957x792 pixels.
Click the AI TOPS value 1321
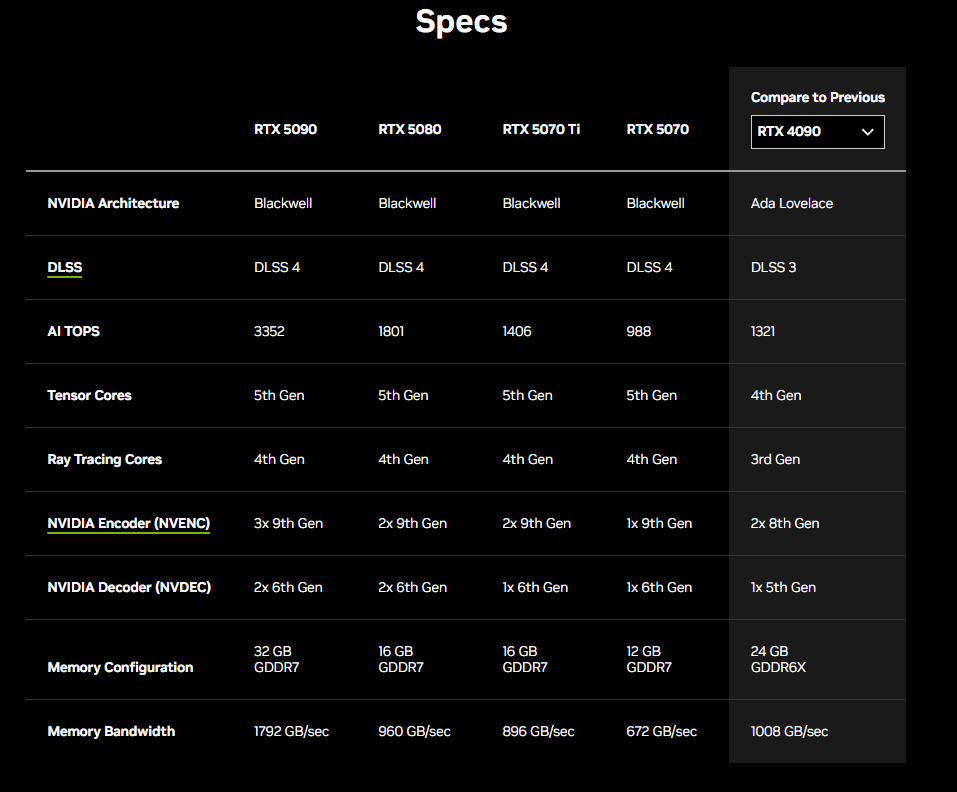click(x=763, y=331)
